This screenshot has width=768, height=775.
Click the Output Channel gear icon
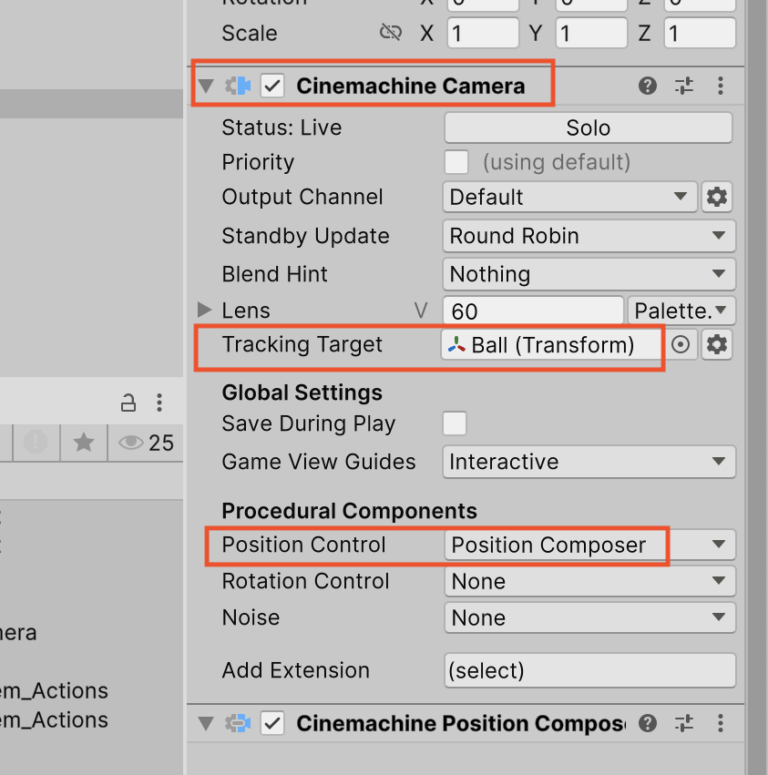(717, 197)
